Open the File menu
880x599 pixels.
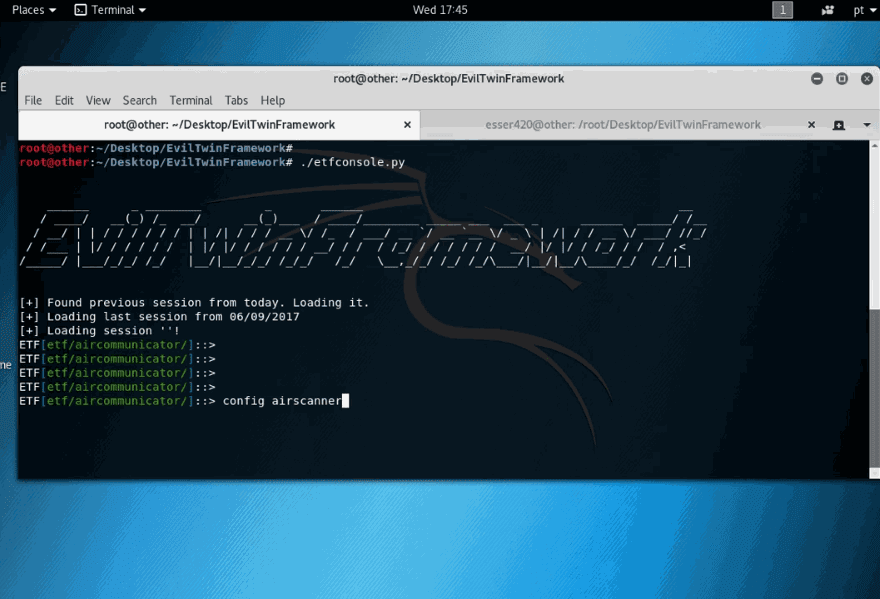[x=33, y=100]
